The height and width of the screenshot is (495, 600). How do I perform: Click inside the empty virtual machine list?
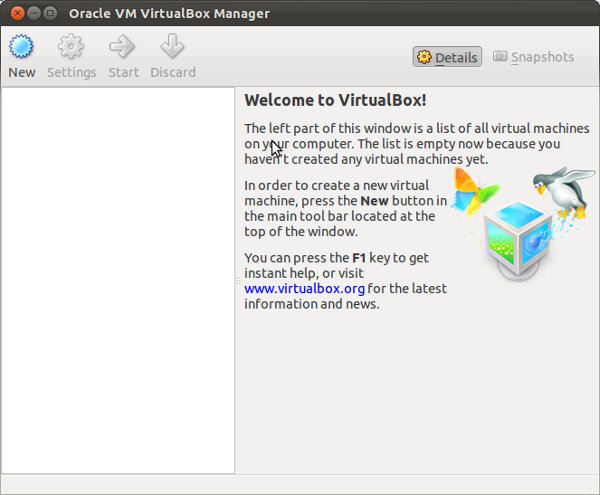(118, 280)
